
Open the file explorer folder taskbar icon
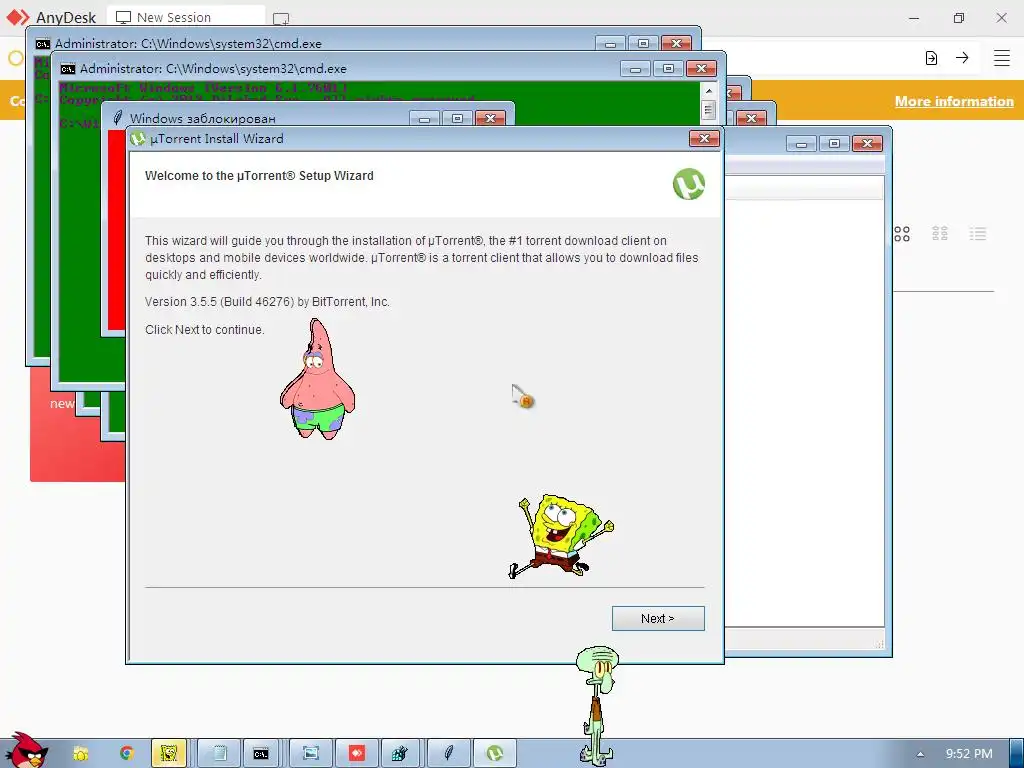(x=80, y=754)
